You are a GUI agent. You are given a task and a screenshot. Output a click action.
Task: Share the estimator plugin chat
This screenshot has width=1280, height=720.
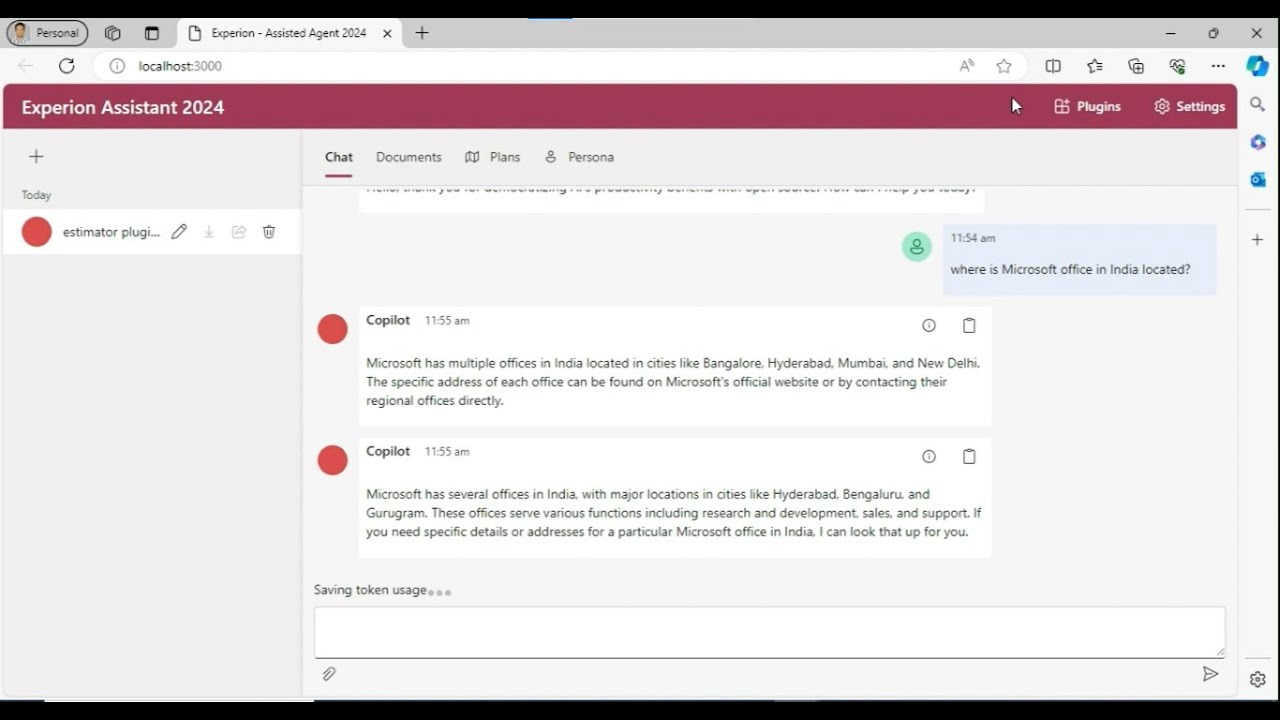pyautogui.click(x=239, y=232)
